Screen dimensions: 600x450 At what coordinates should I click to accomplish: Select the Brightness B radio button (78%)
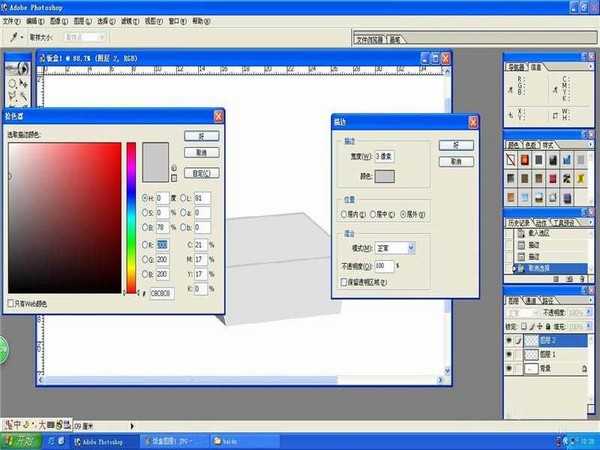pyautogui.click(x=145, y=227)
